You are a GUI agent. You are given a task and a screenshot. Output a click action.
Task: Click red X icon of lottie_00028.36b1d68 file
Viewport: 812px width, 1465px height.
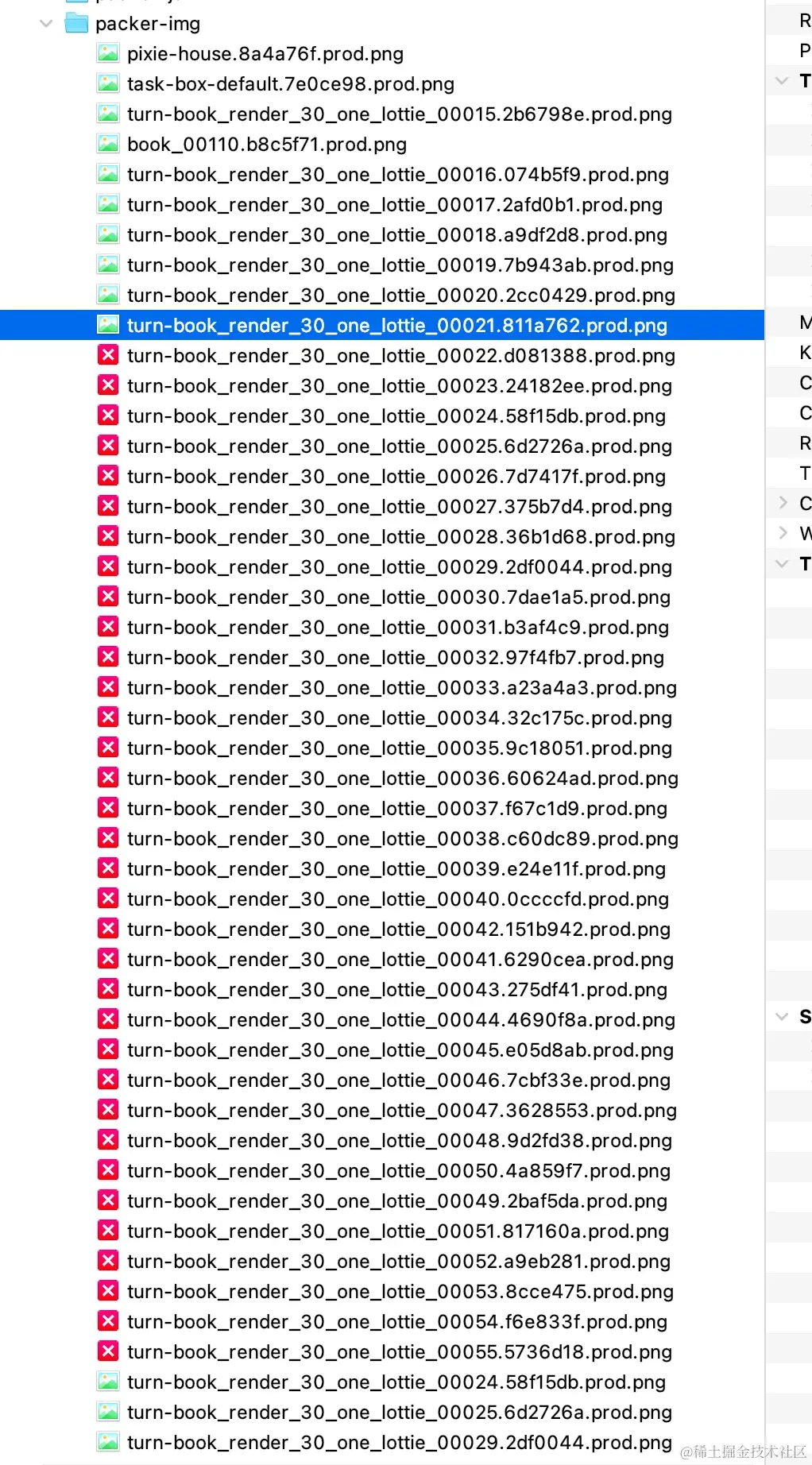[x=108, y=537]
